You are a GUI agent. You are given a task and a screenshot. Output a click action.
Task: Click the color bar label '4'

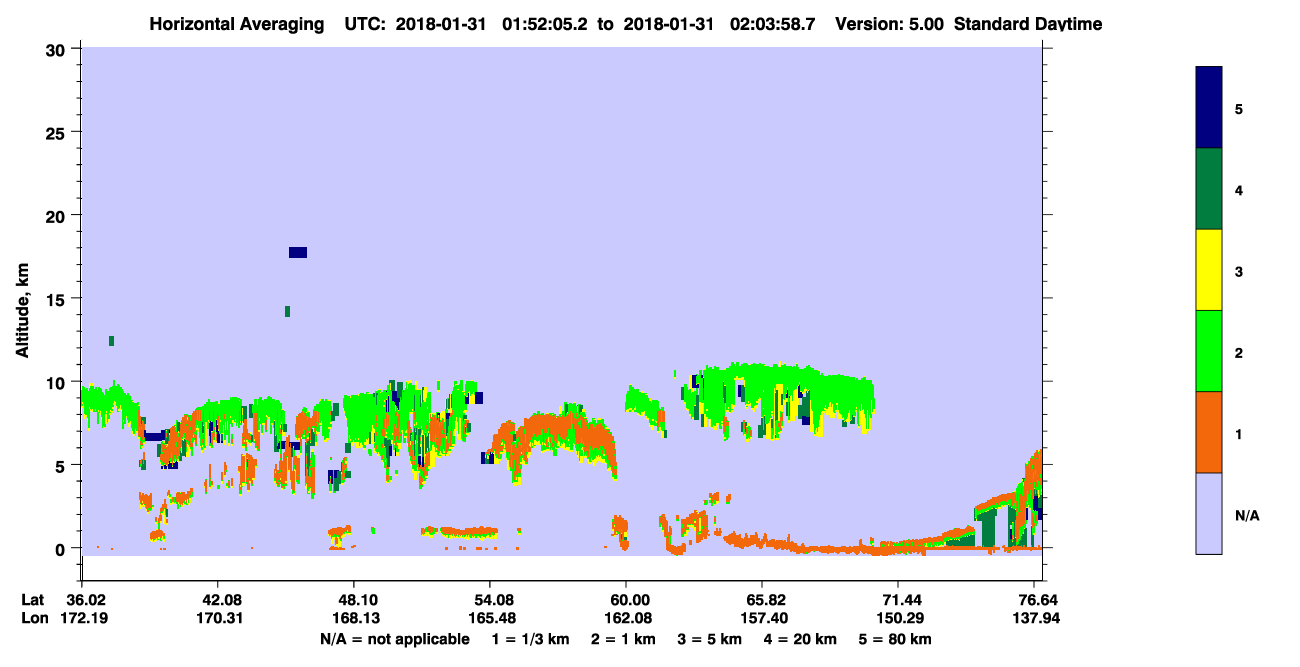click(x=1239, y=189)
